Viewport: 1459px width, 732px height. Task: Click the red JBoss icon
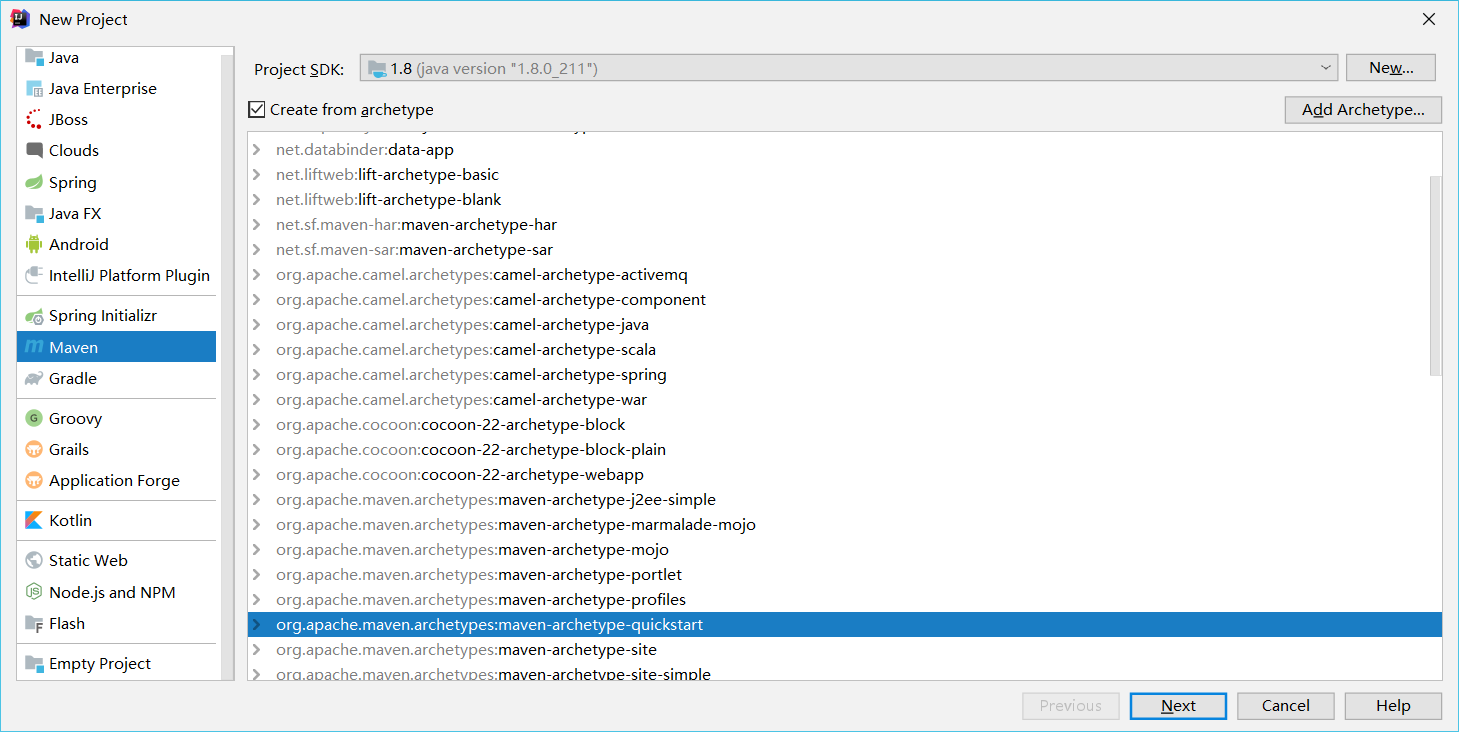pos(34,119)
